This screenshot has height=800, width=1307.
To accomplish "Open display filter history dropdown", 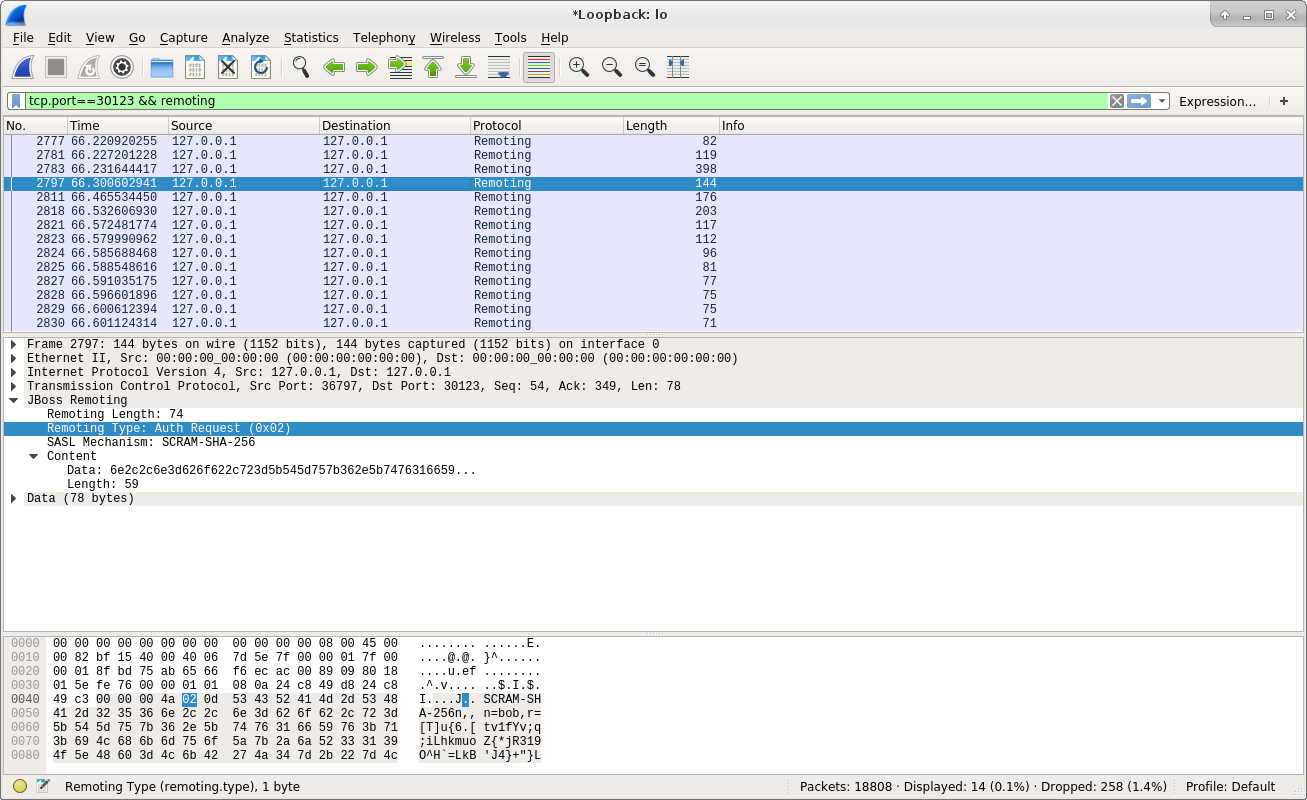I will pos(1161,101).
